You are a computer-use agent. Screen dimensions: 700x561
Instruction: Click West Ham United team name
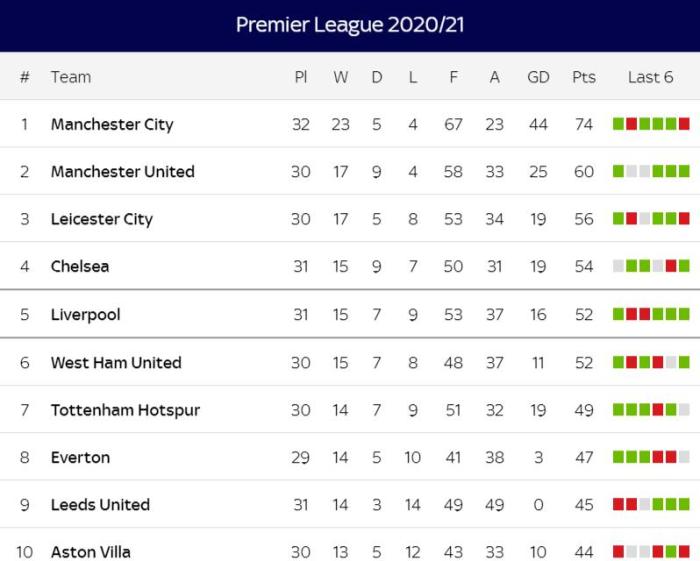(116, 363)
